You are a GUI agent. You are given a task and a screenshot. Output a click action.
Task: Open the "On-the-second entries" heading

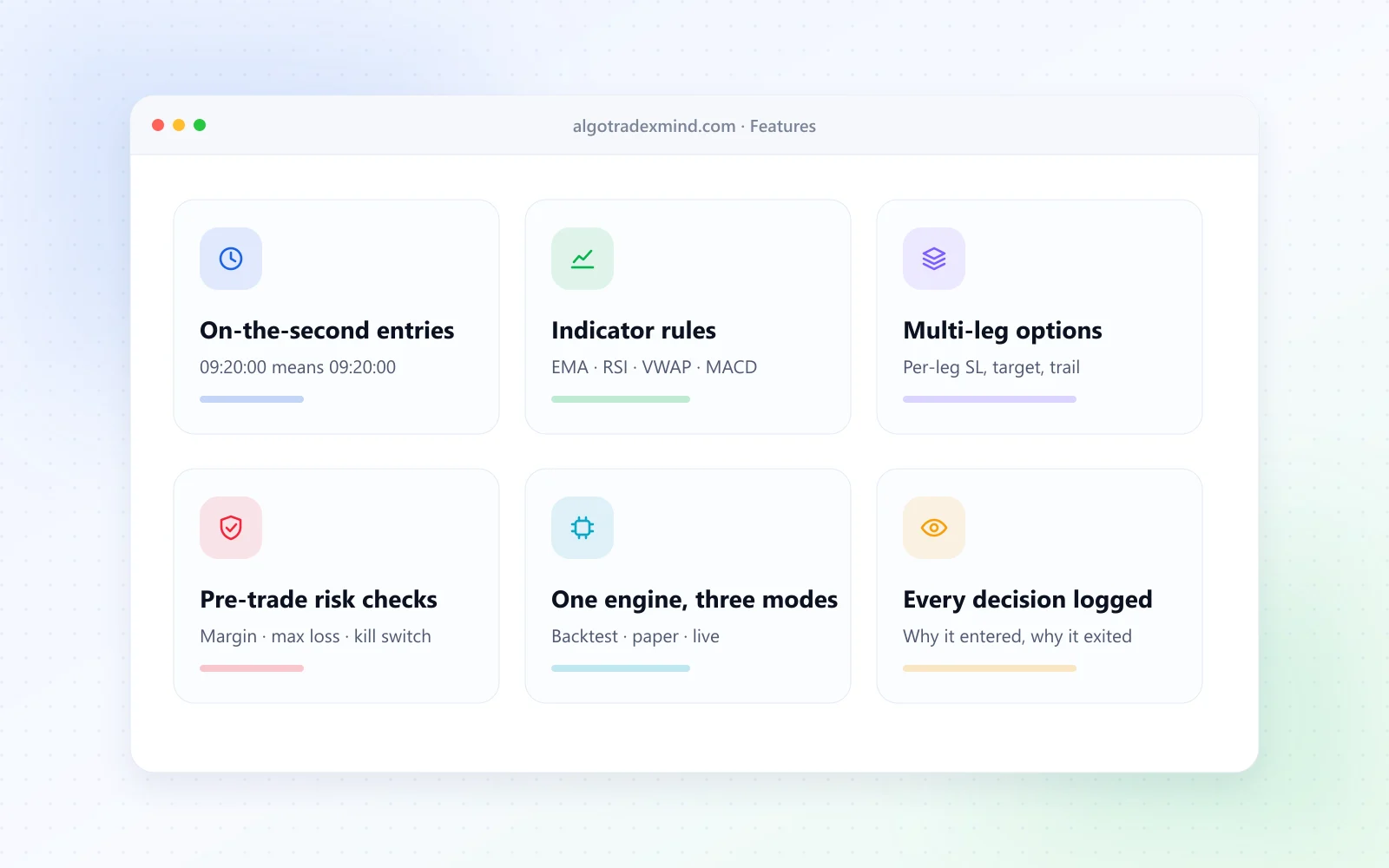click(327, 331)
